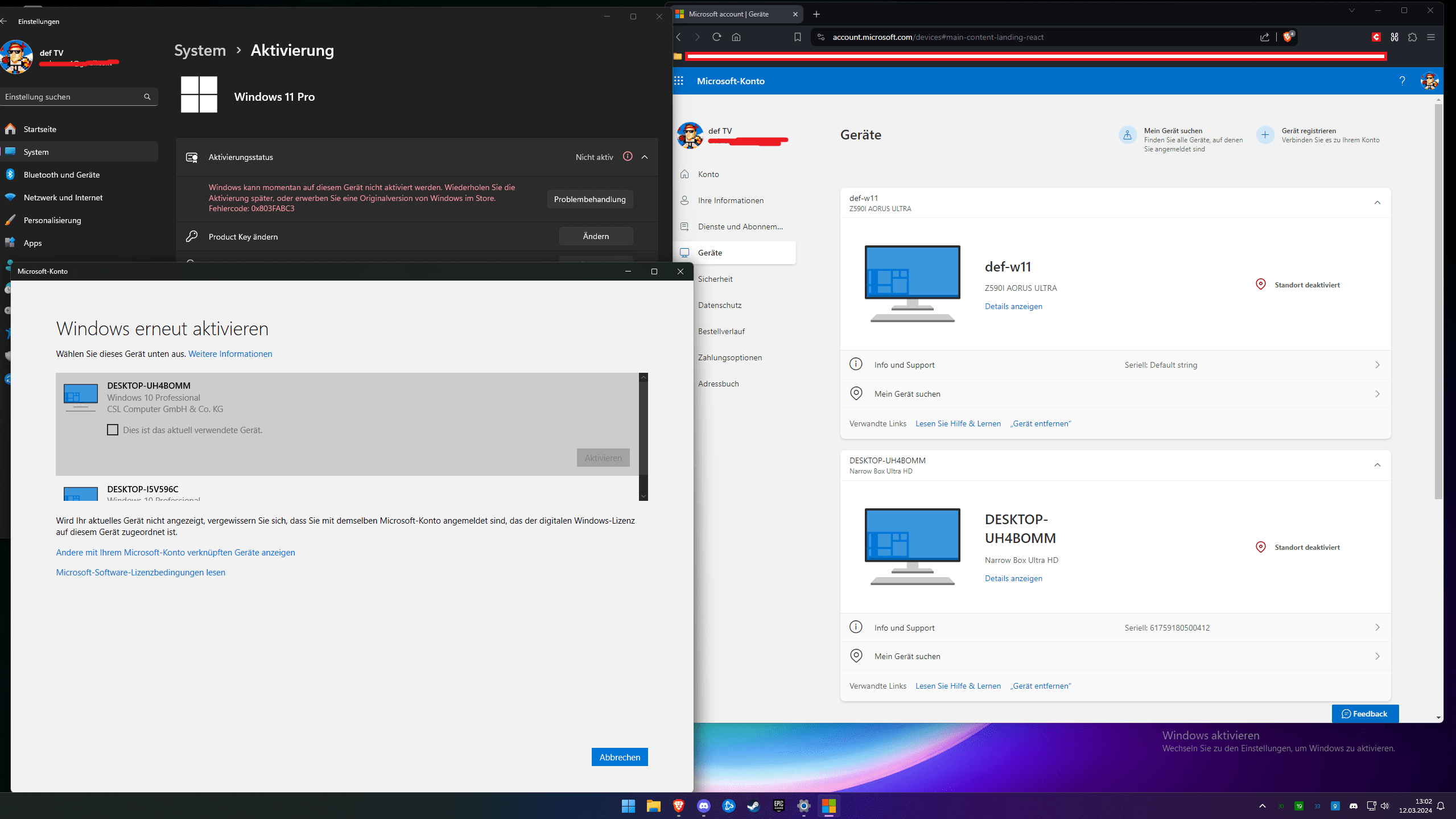Check 'Dies ist das aktuell verwendete Gerät'
This screenshot has width=1456, height=819.
(x=113, y=430)
